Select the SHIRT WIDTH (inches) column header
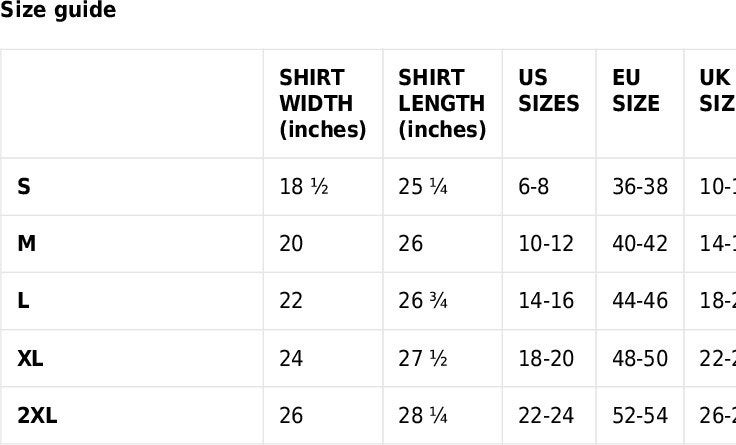Image resolution: width=736 pixels, height=445 pixels. click(x=323, y=104)
